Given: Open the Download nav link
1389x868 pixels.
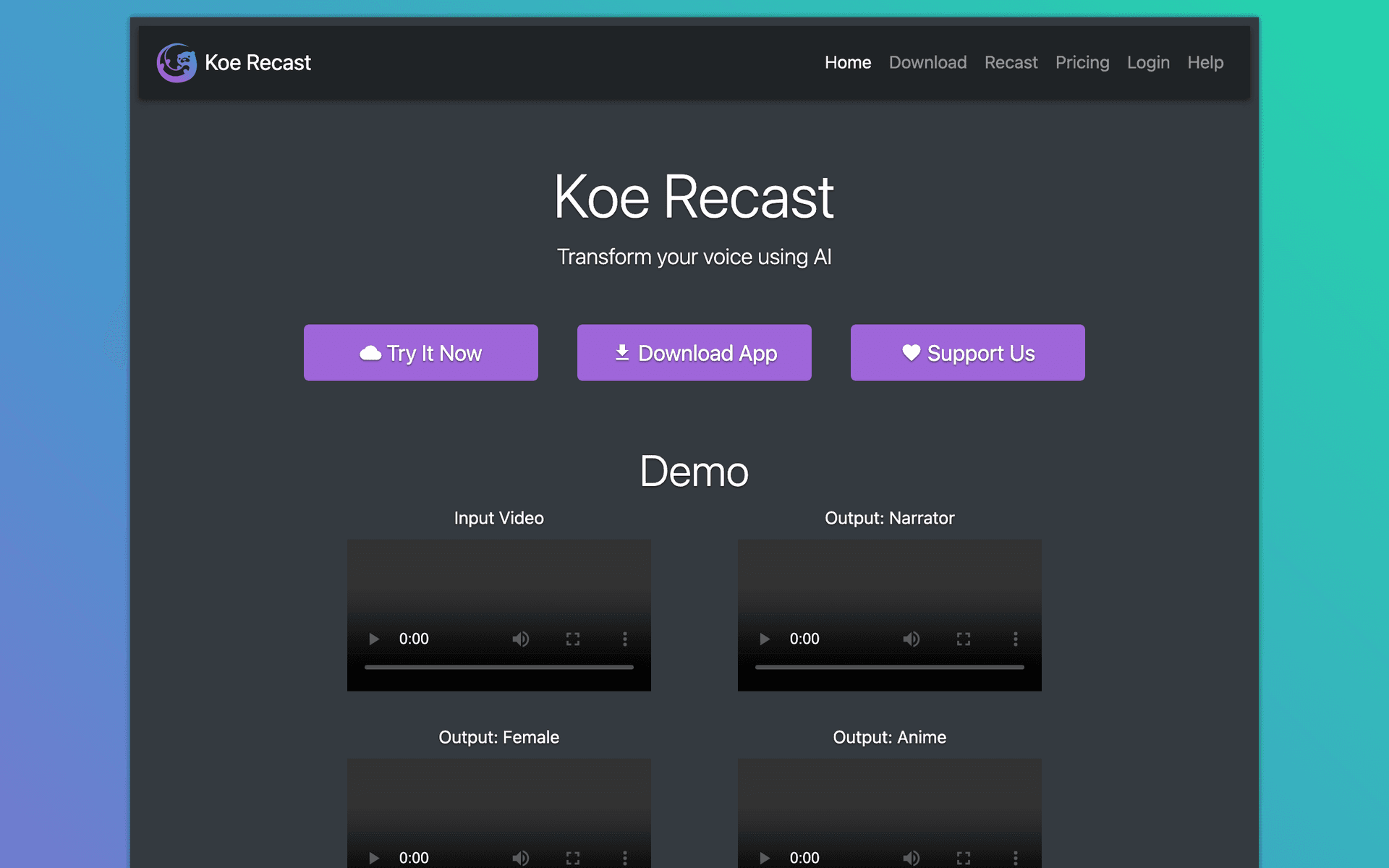Looking at the screenshot, I should coord(927,63).
